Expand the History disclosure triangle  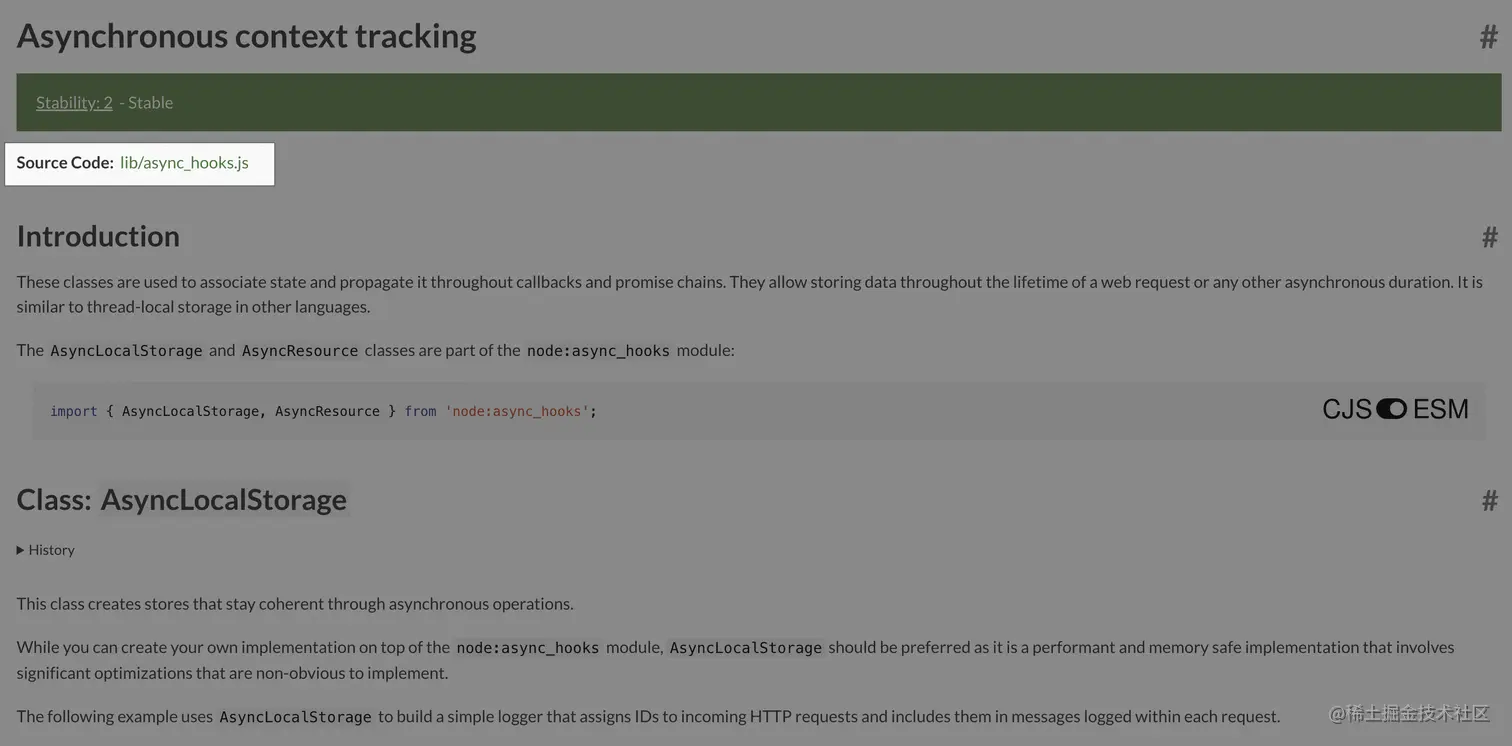tap(20, 550)
